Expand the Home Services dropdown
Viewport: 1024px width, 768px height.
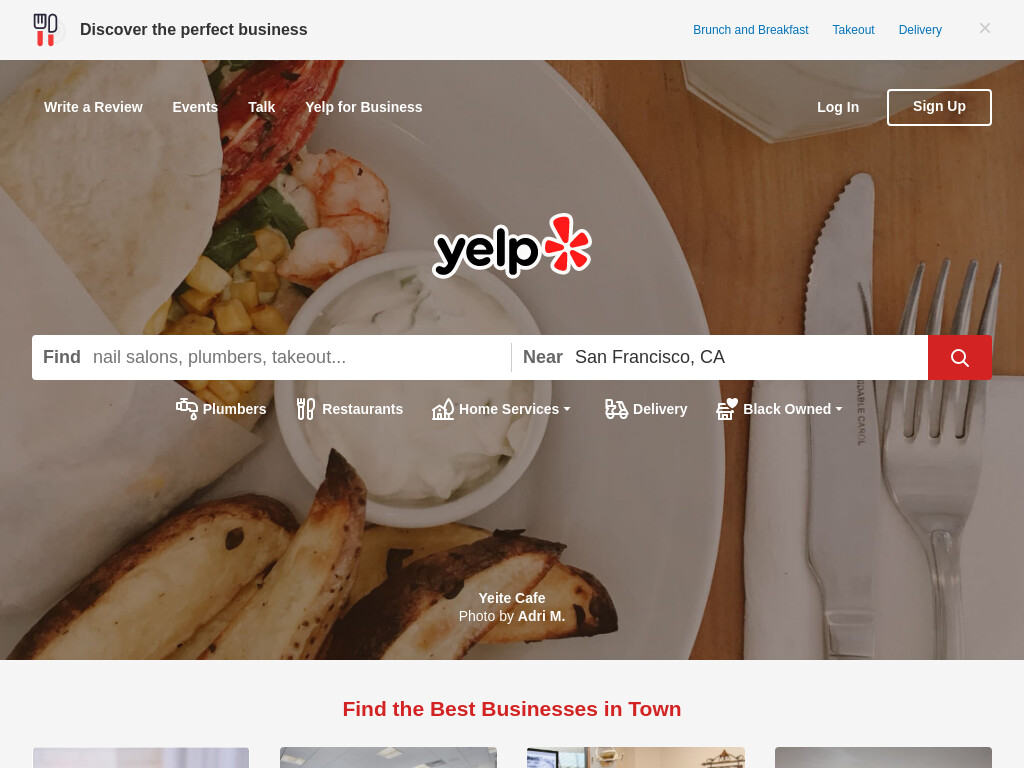click(x=567, y=409)
